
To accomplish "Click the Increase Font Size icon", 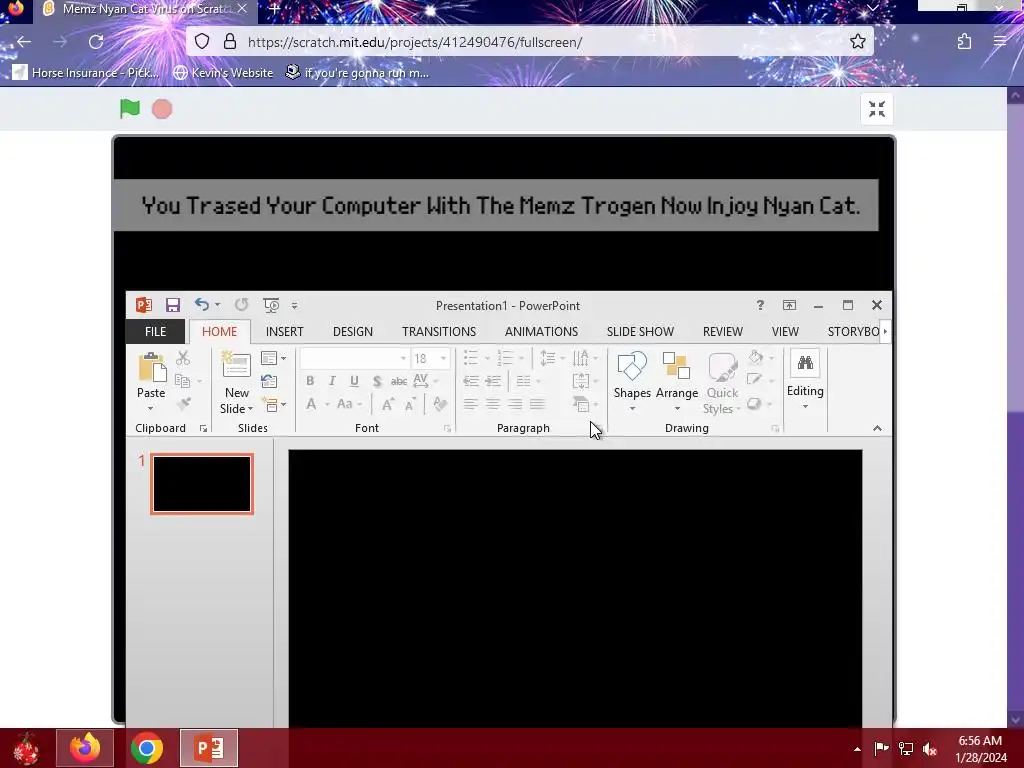I will pyautogui.click(x=388, y=404).
